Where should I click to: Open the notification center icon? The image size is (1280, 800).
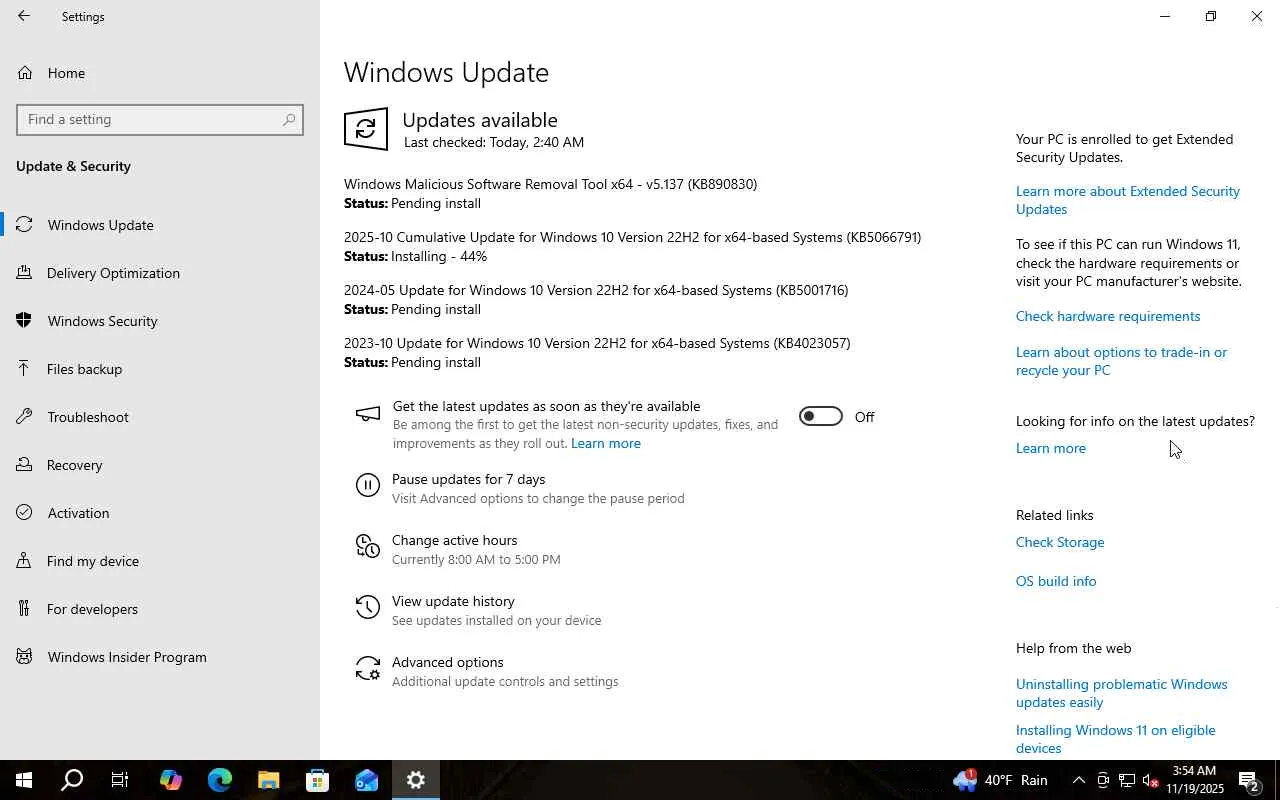click(x=1249, y=780)
